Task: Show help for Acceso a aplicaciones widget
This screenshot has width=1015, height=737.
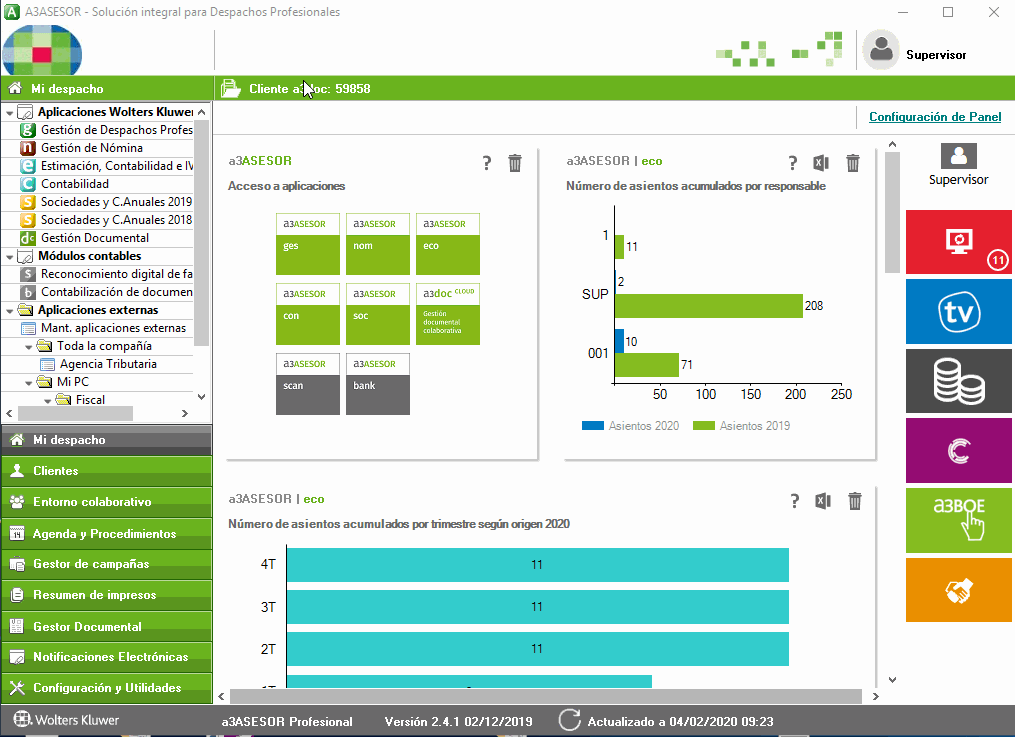Action: coord(487,163)
